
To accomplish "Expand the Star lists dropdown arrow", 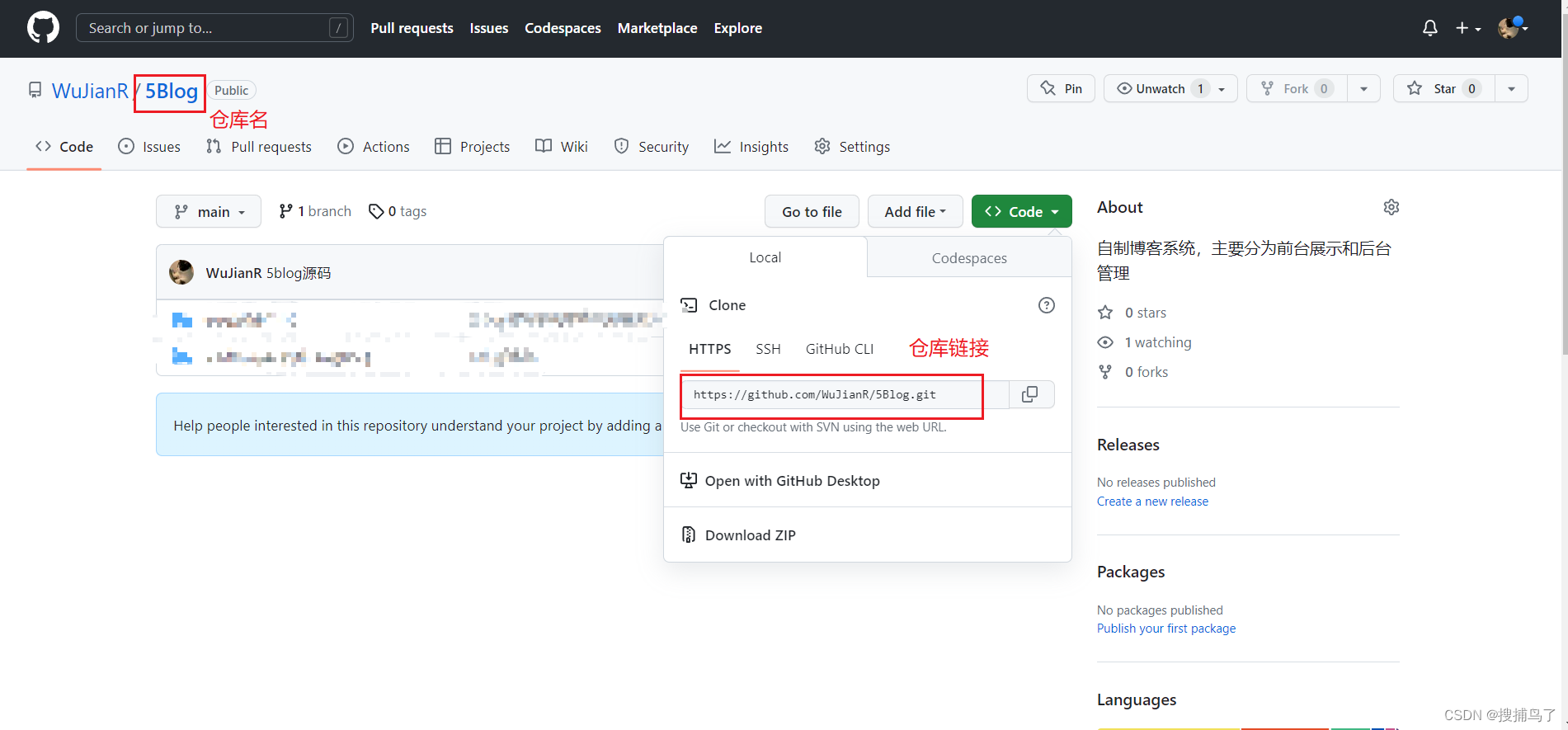I will (1511, 89).
